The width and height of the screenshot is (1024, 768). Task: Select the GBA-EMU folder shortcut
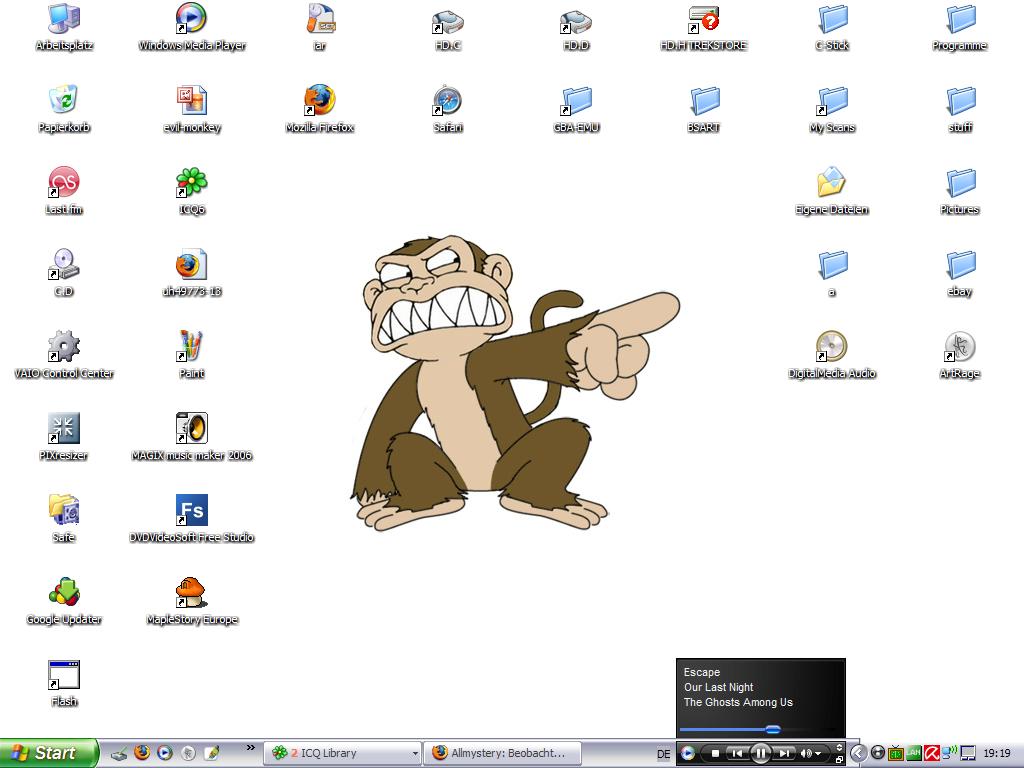pos(575,110)
